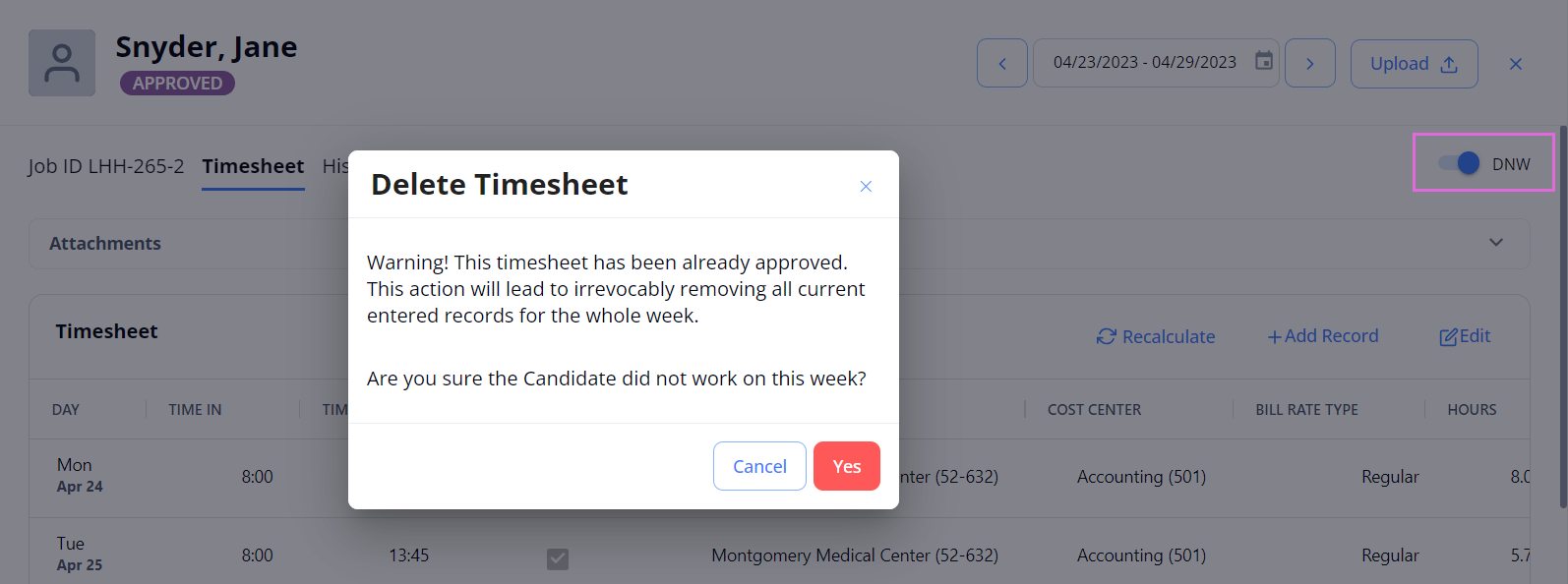Click the vertical scrollbar on the right

click(x=1564, y=315)
